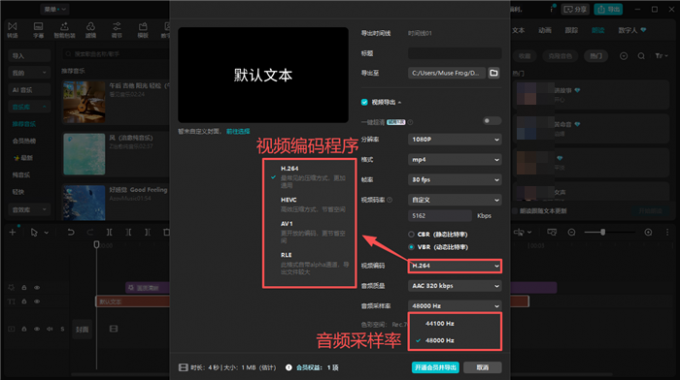Click the zoom-out timeline minus icon
The image size is (680, 380).
(572, 233)
